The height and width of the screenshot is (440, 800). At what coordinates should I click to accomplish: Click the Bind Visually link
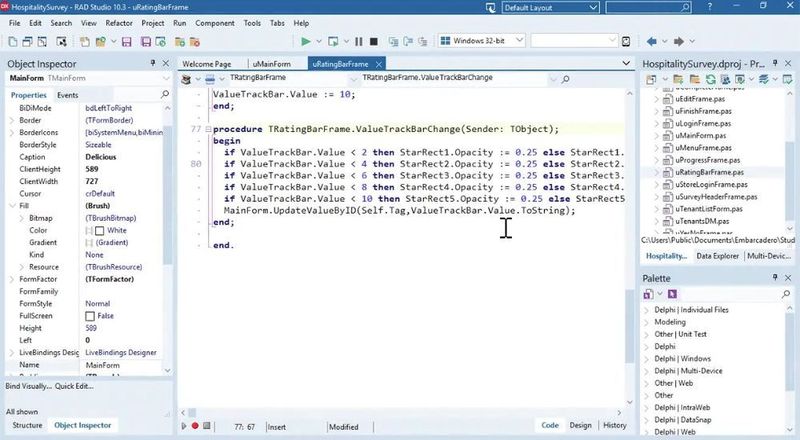click(x=28, y=386)
